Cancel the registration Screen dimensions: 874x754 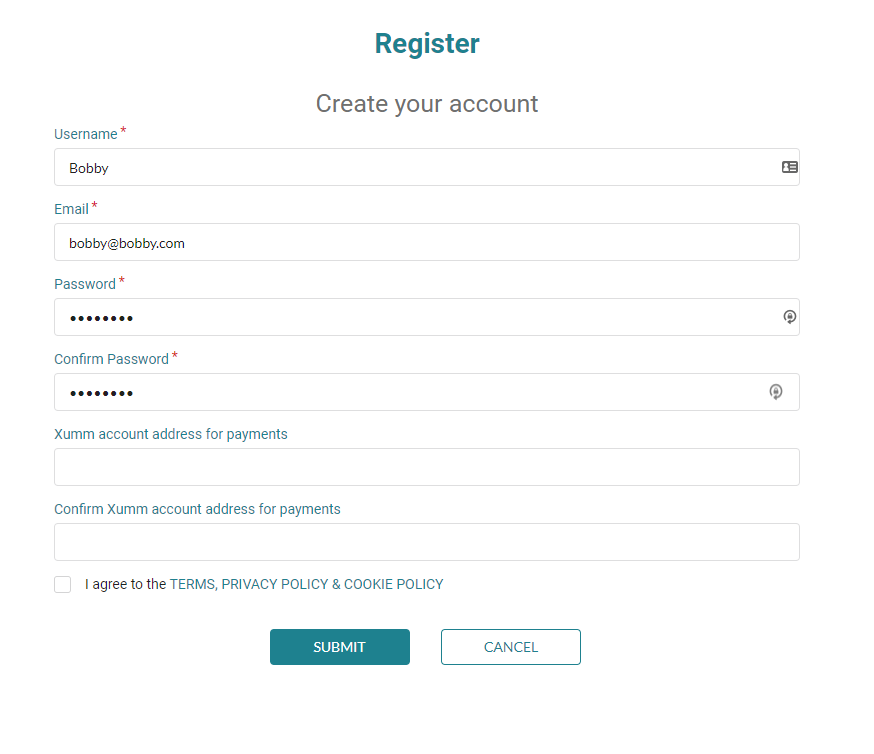(x=511, y=647)
